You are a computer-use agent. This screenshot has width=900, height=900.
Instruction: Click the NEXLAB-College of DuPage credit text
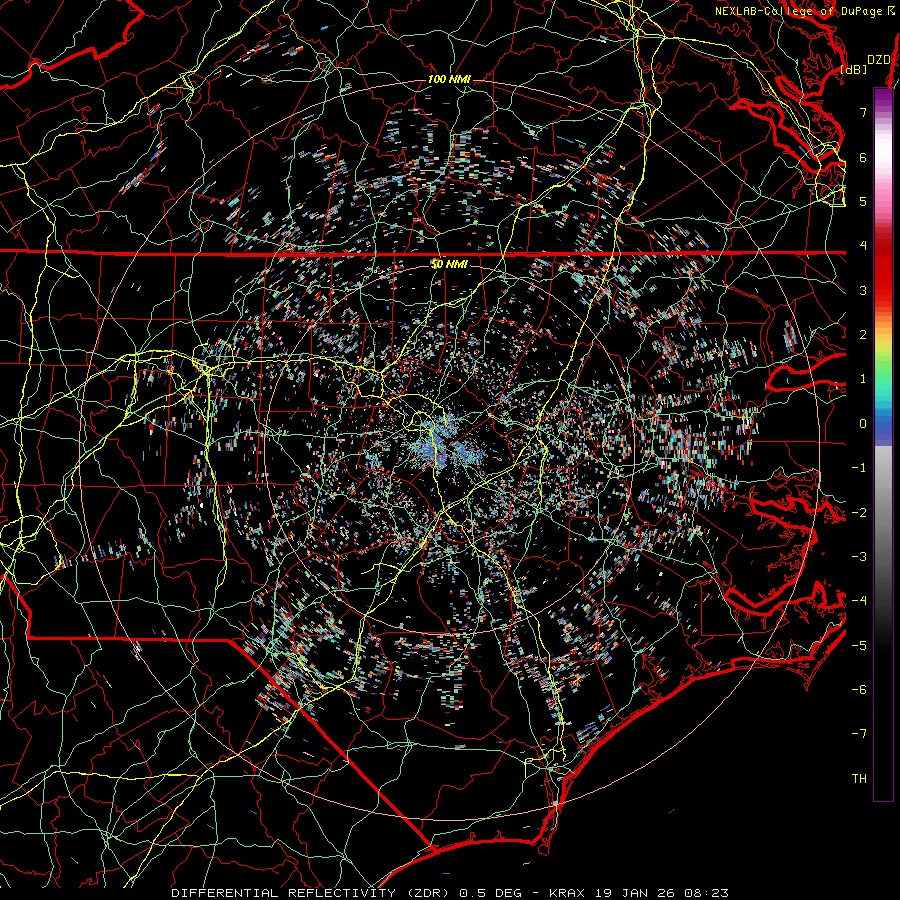point(798,11)
